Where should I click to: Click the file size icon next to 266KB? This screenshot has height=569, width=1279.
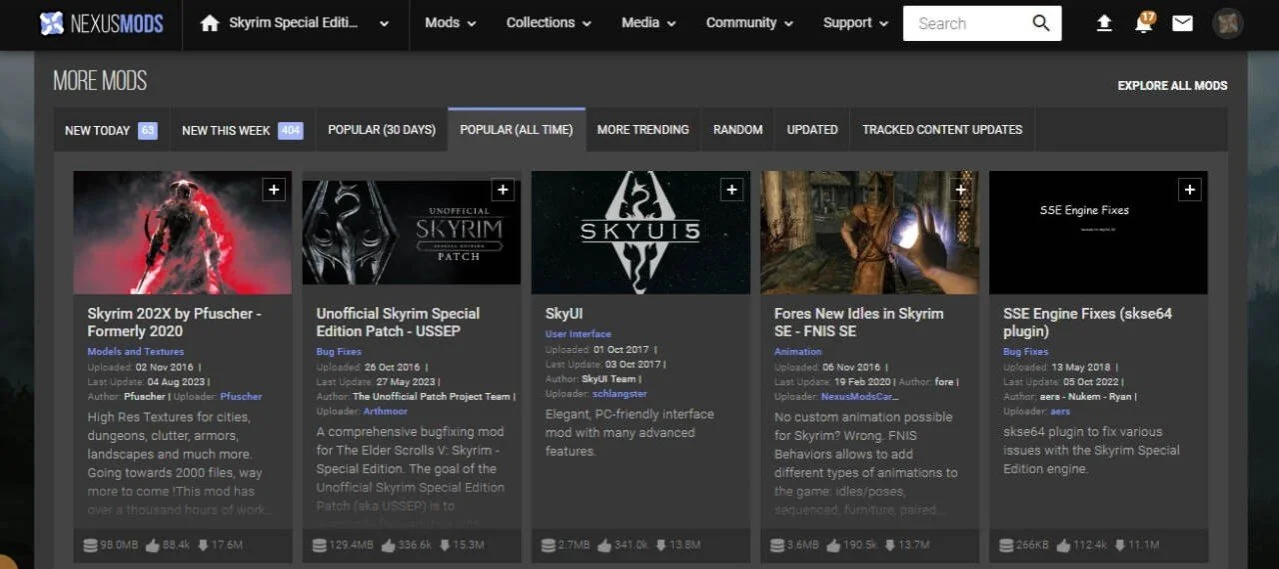point(1007,545)
